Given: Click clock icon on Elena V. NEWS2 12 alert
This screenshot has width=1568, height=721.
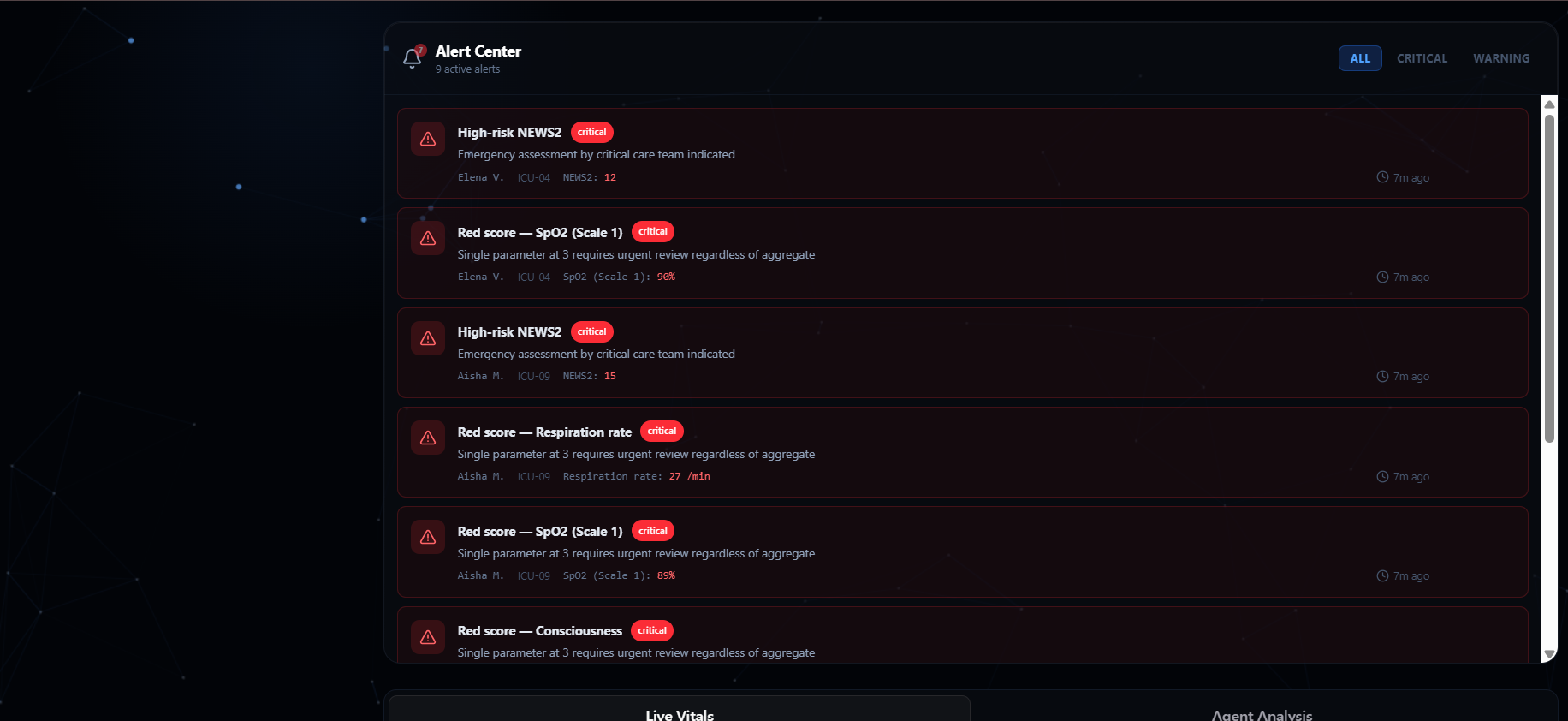Looking at the screenshot, I should click(1382, 177).
